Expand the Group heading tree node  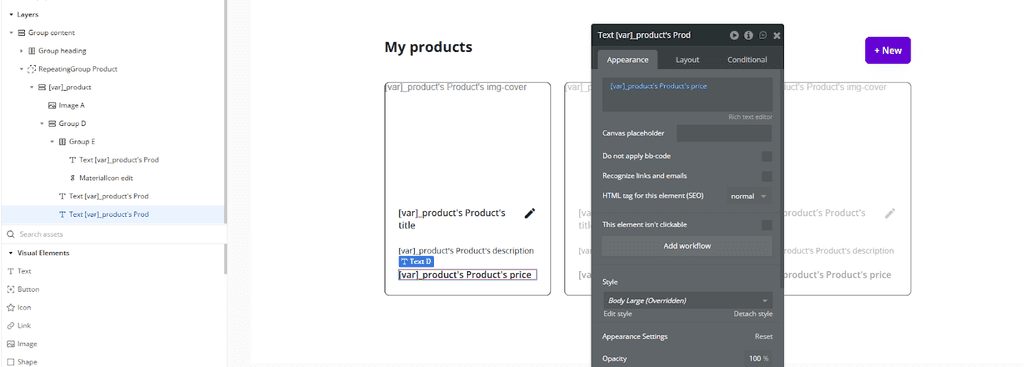22,51
